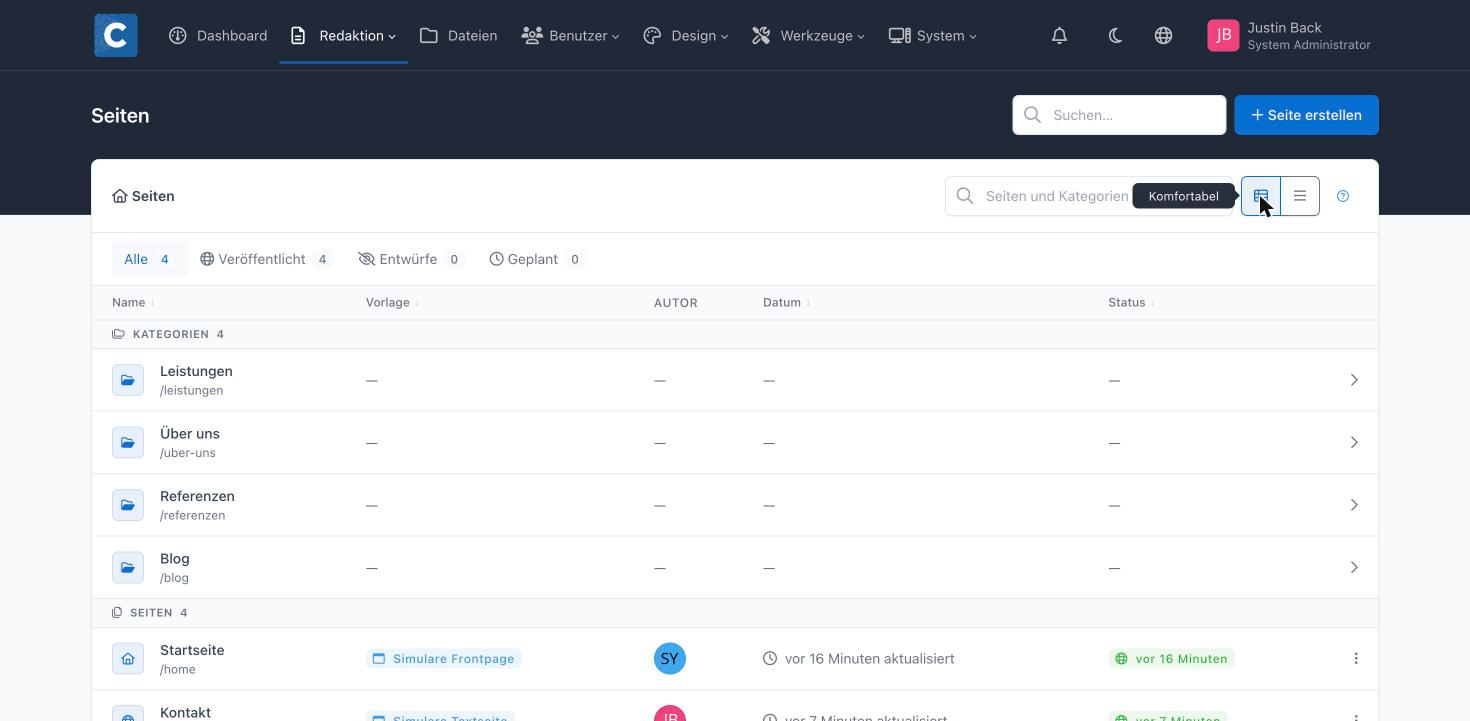Click the Dashboard gauge icon
Viewport: 1470px width, 721px height.
(178, 35)
